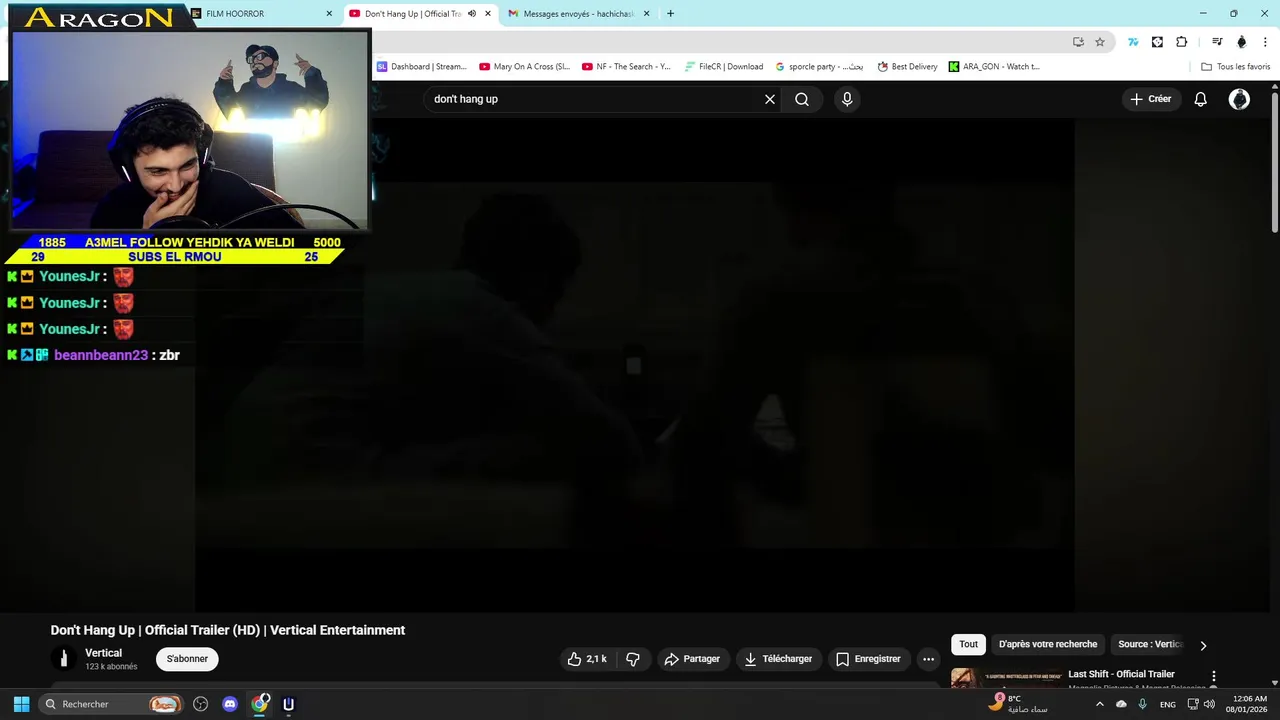Open Chrome from the taskbar

[260, 704]
